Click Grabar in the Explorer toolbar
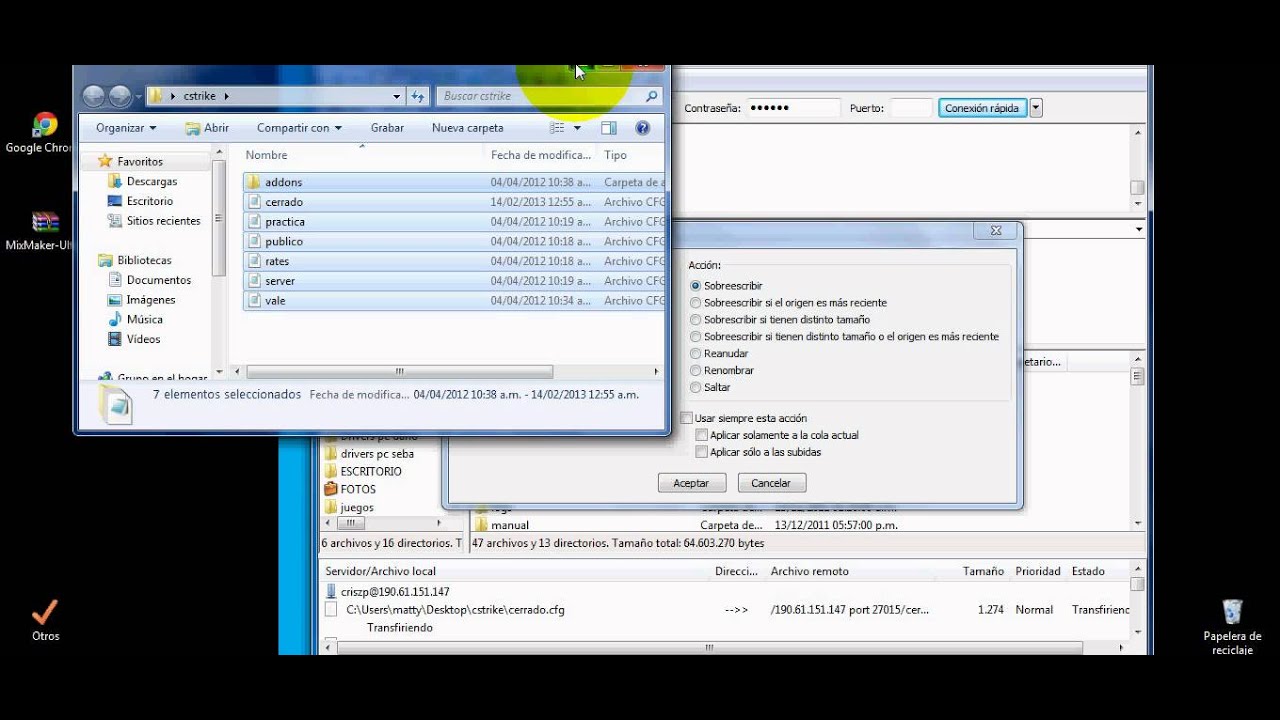The width and height of the screenshot is (1280, 720). click(387, 128)
